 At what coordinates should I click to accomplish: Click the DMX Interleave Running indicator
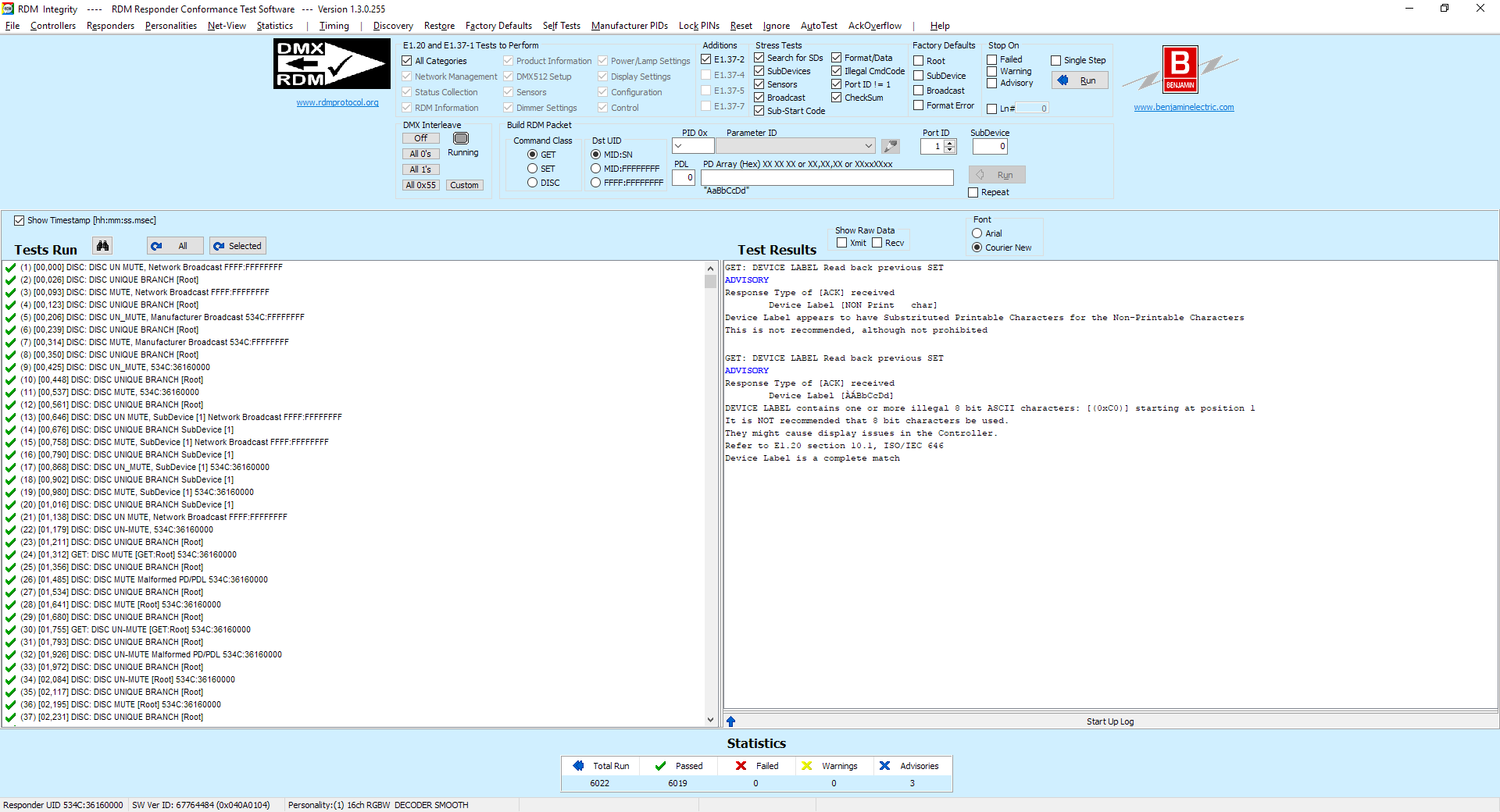pyautogui.click(x=461, y=138)
